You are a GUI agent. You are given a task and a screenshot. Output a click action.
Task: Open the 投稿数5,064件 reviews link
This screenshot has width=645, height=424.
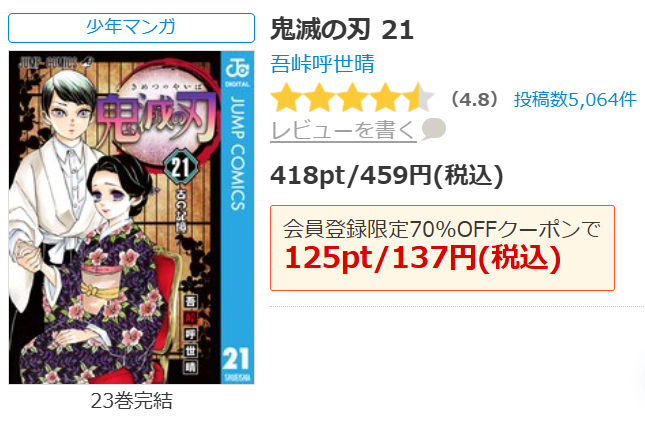[575, 100]
